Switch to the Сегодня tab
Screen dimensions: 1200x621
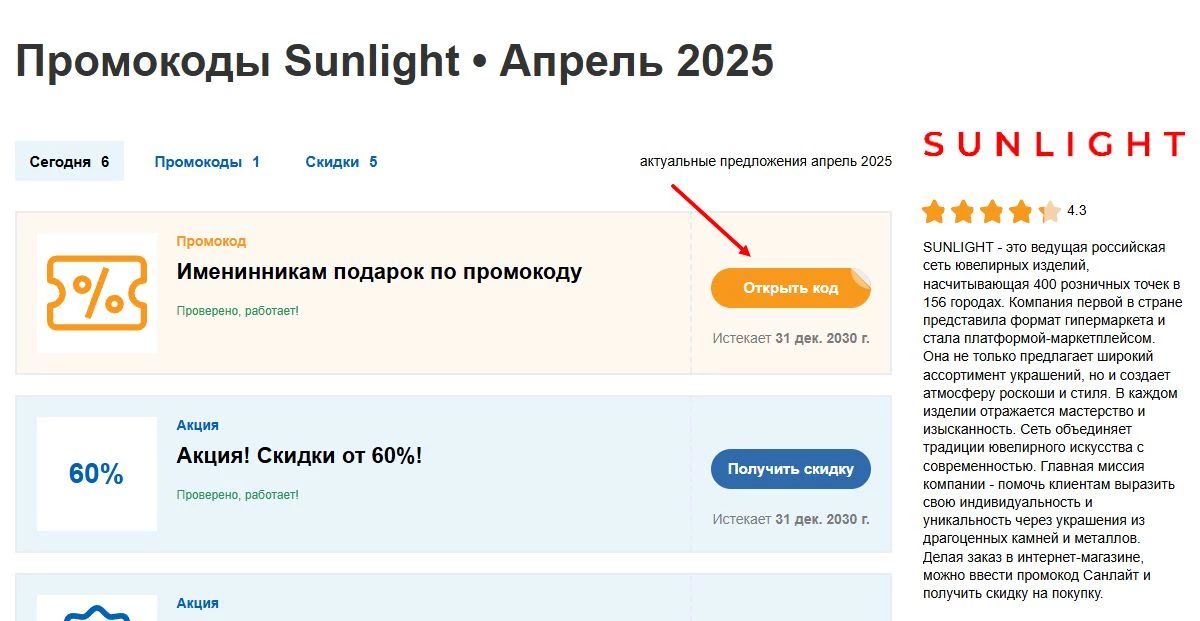point(69,162)
